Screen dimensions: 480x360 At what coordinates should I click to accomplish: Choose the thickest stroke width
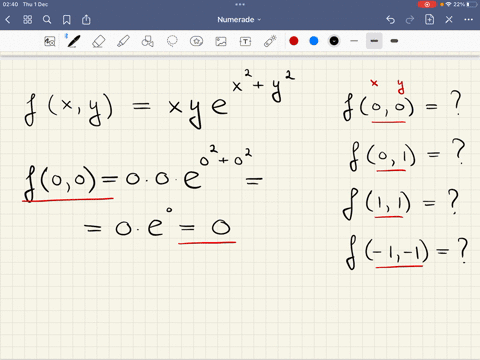coord(394,41)
